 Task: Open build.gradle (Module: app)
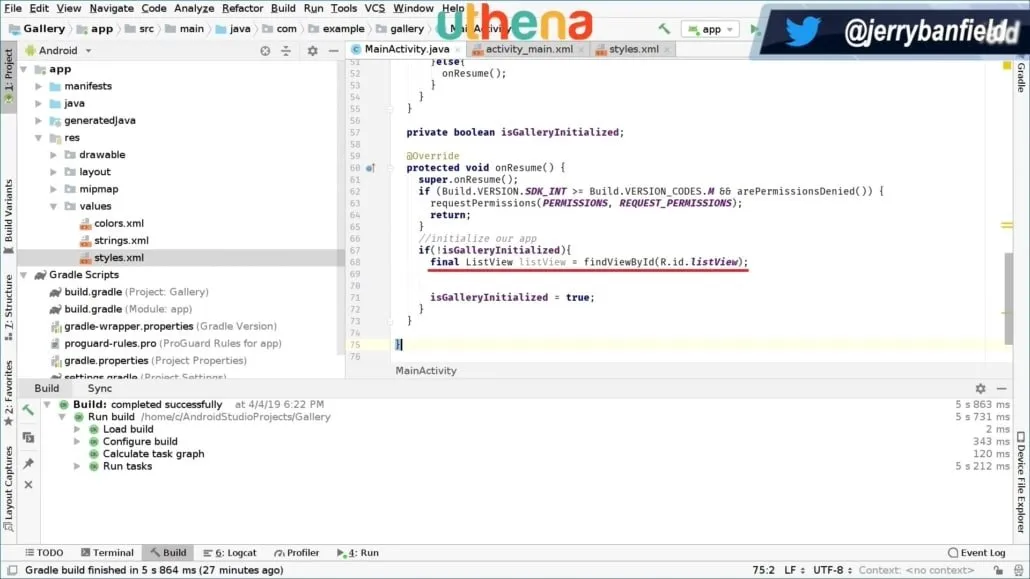(128, 309)
